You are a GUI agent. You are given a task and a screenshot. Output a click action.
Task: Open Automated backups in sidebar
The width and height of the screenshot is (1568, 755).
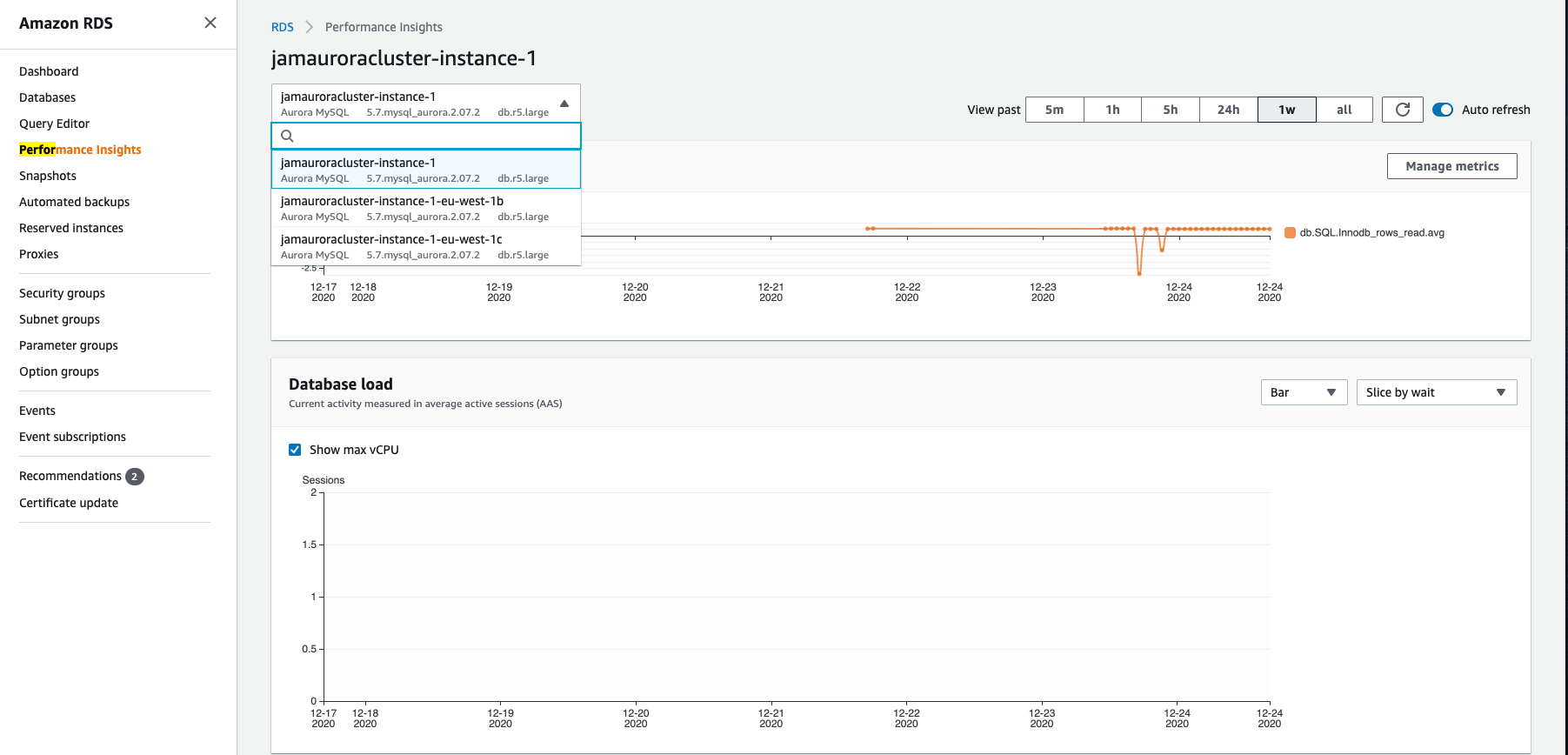click(74, 202)
